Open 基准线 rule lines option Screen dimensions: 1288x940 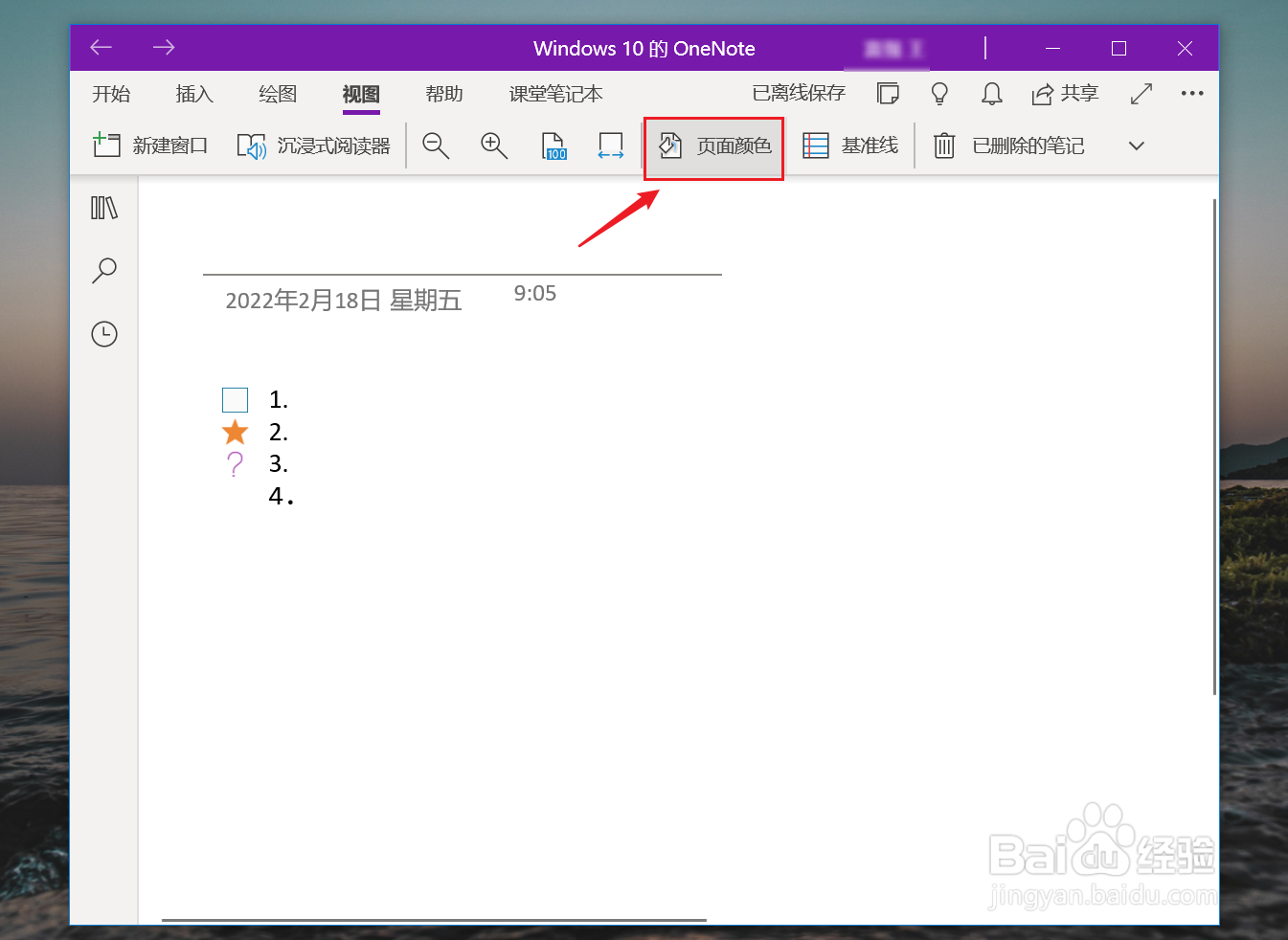[850, 145]
